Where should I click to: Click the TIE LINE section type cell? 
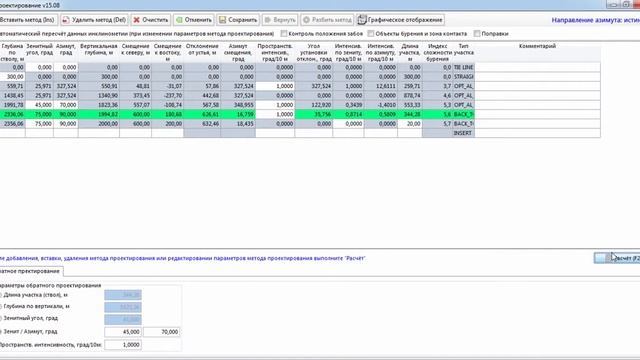click(x=463, y=67)
